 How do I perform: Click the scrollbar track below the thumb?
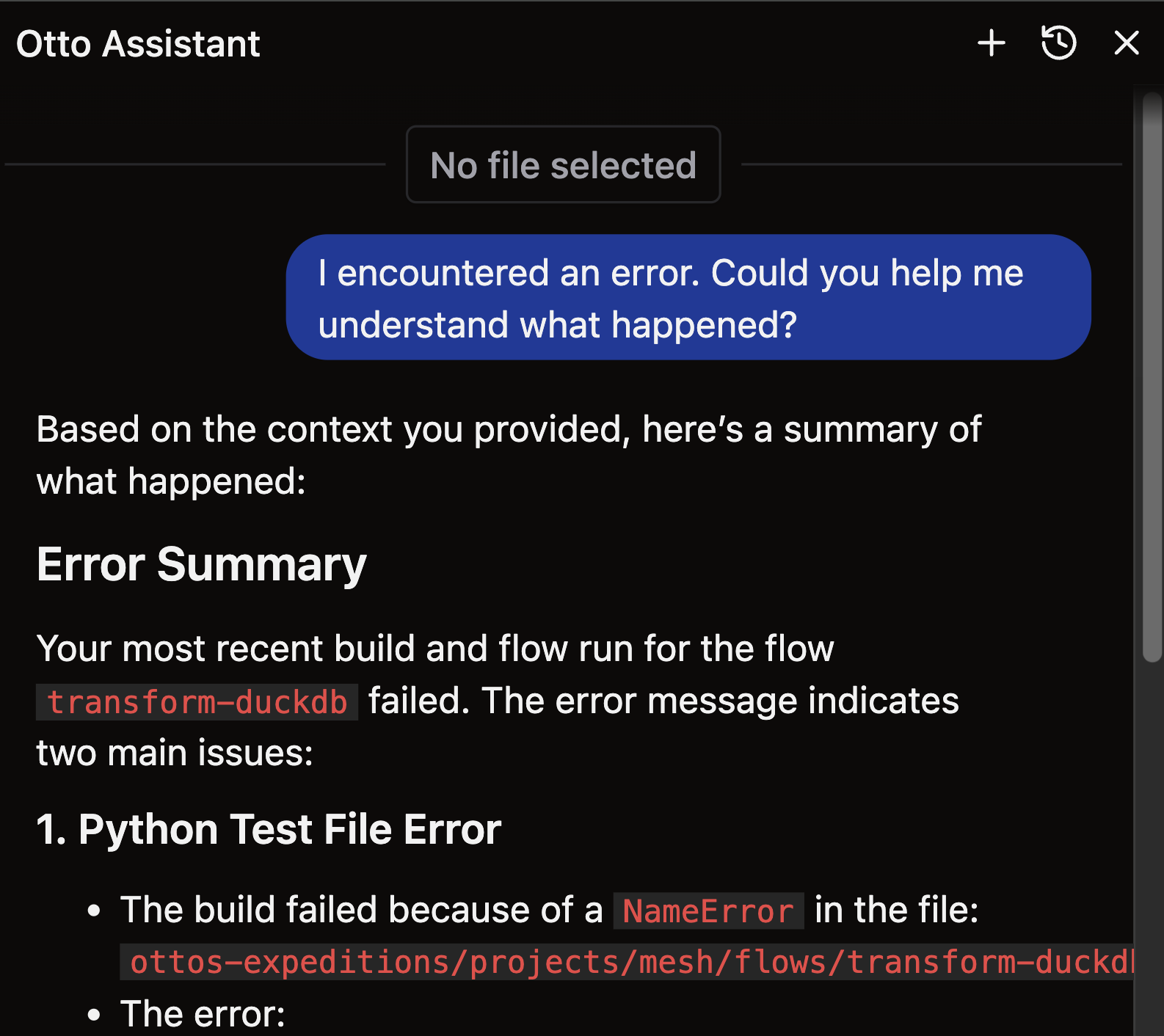[1152, 844]
